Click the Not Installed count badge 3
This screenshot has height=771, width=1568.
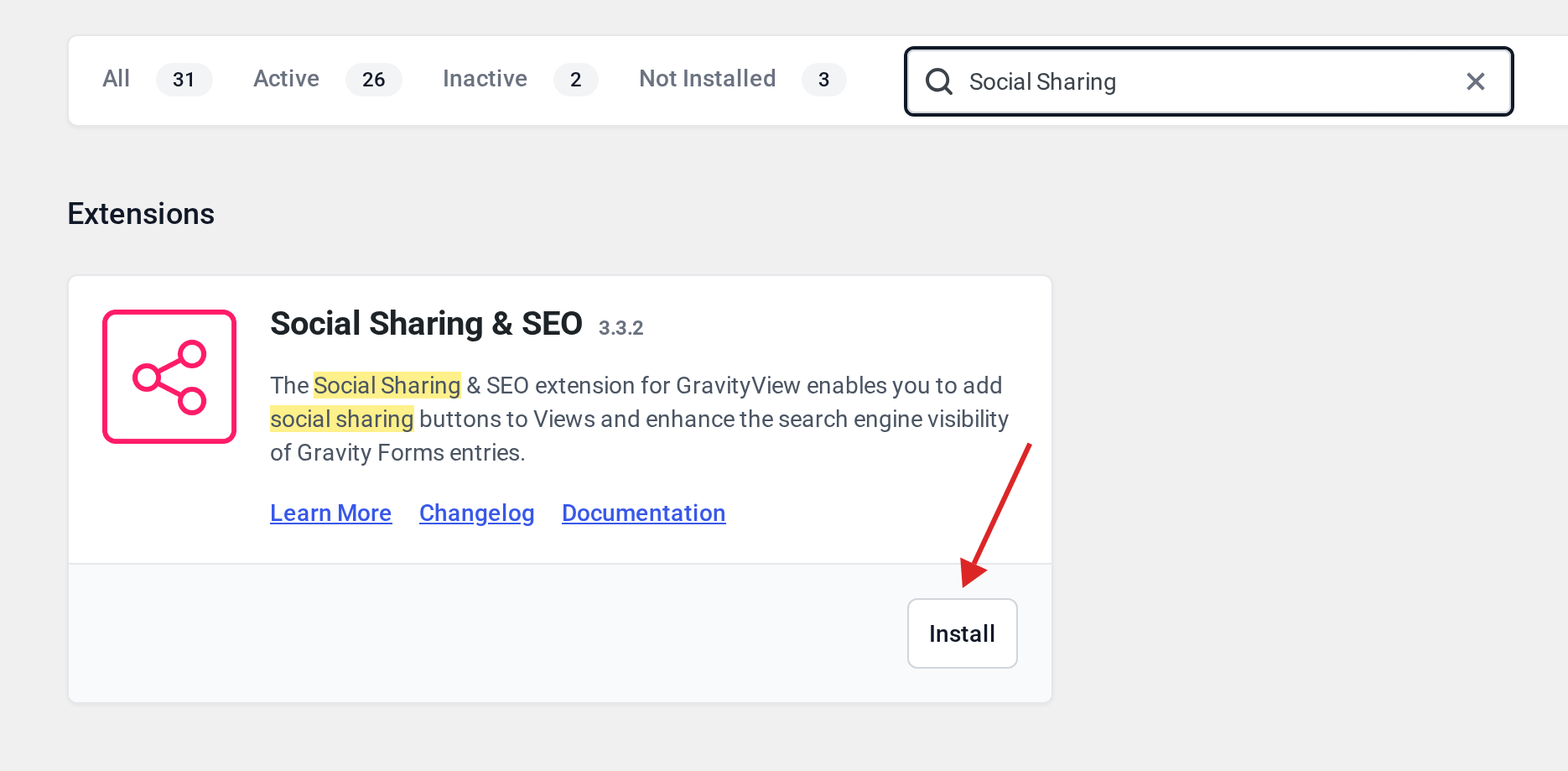(823, 80)
